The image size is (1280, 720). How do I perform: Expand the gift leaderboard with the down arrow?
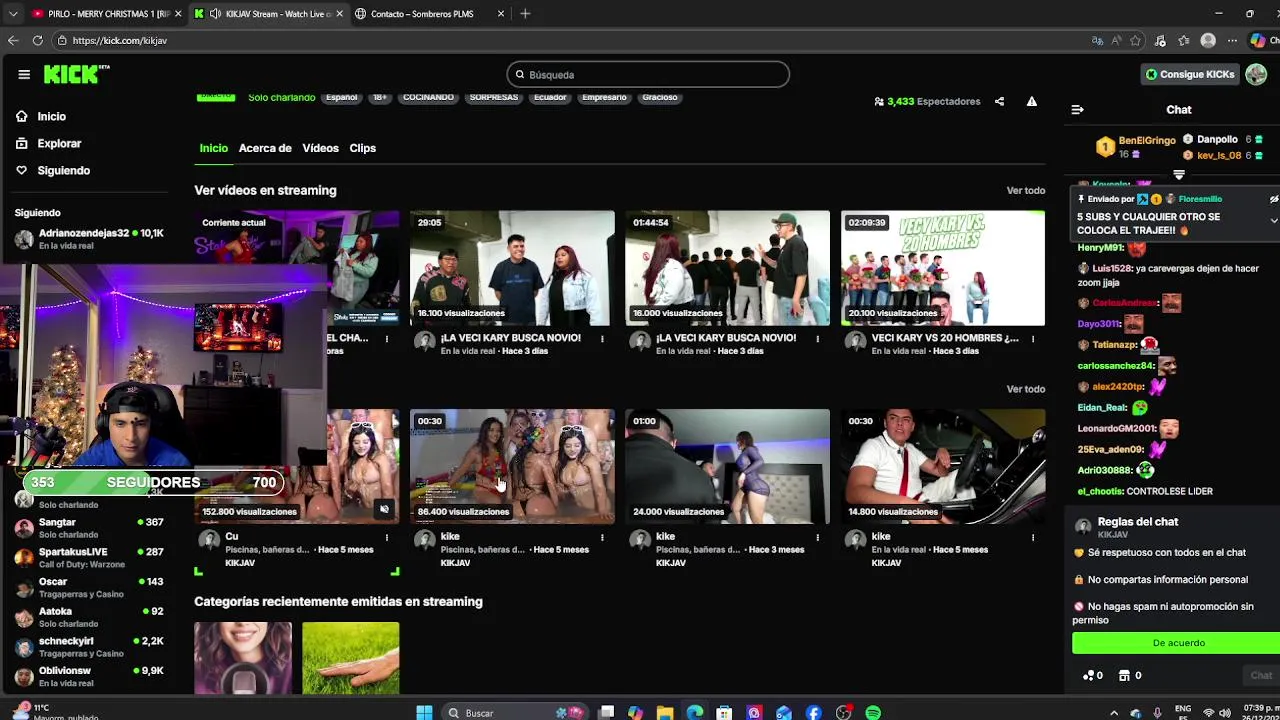(x=1179, y=175)
